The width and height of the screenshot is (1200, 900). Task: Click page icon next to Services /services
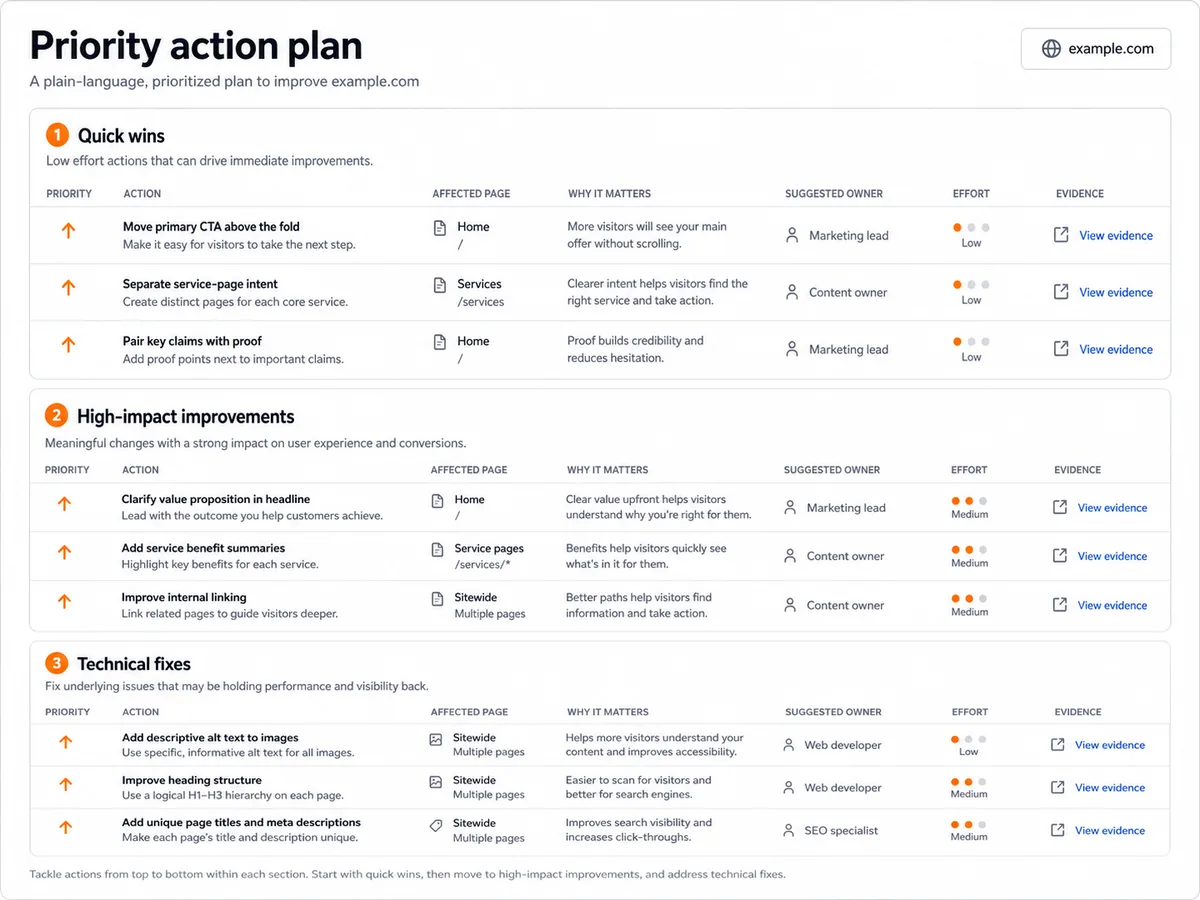tap(440, 286)
